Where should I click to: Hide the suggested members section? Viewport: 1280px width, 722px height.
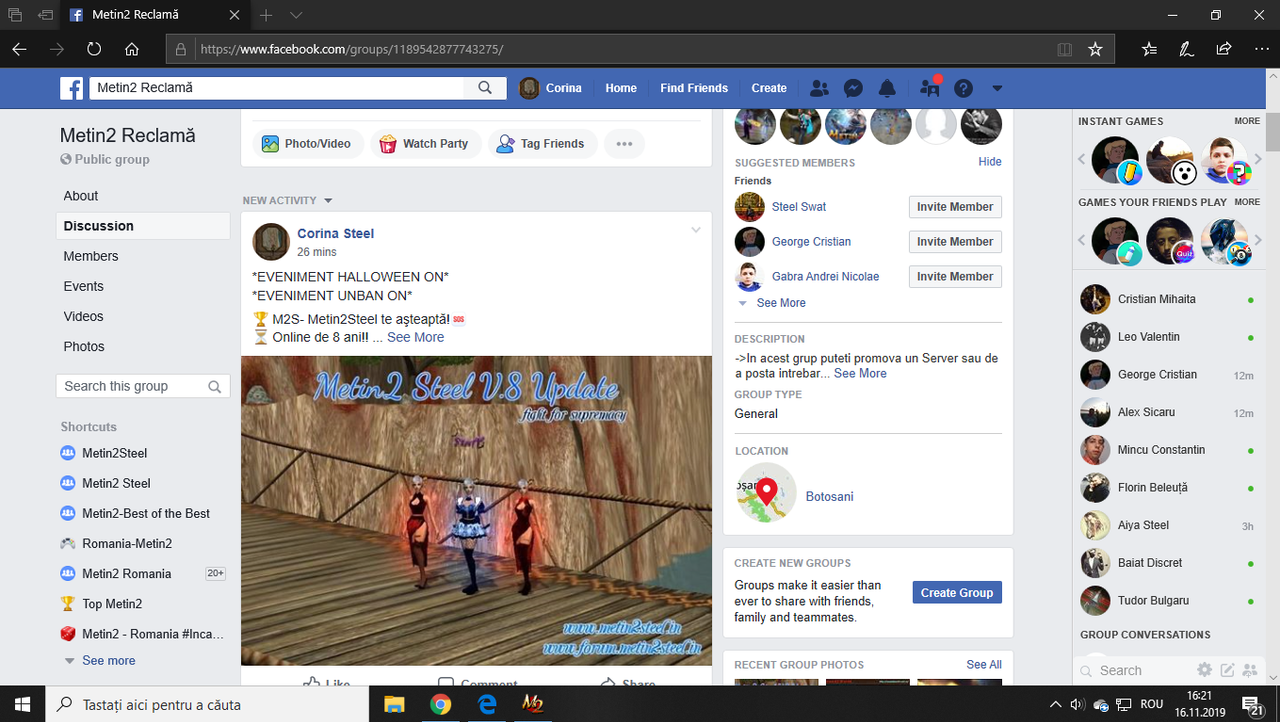pyautogui.click(x=990, y=162)
